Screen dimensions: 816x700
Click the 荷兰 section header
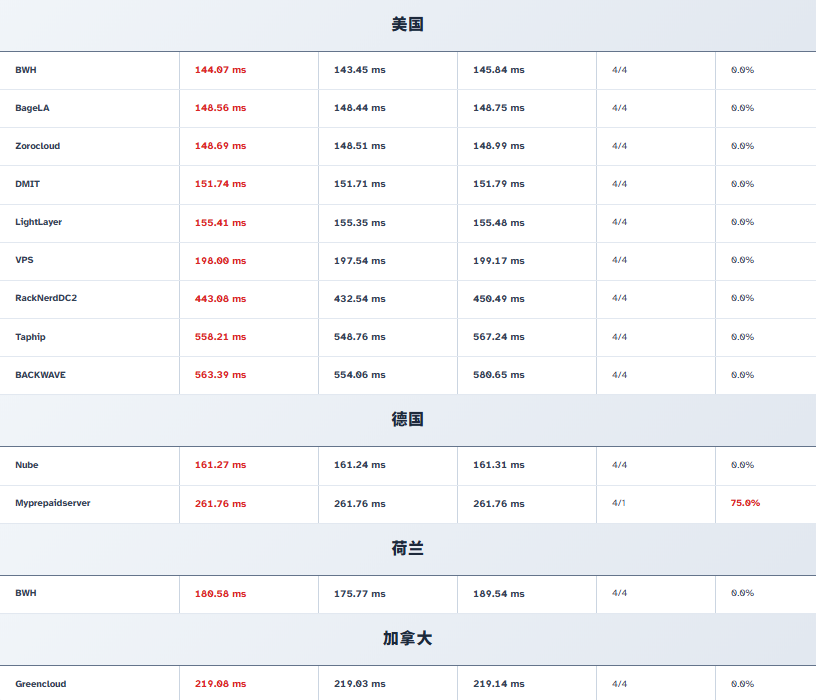click(x=407, y=549)
